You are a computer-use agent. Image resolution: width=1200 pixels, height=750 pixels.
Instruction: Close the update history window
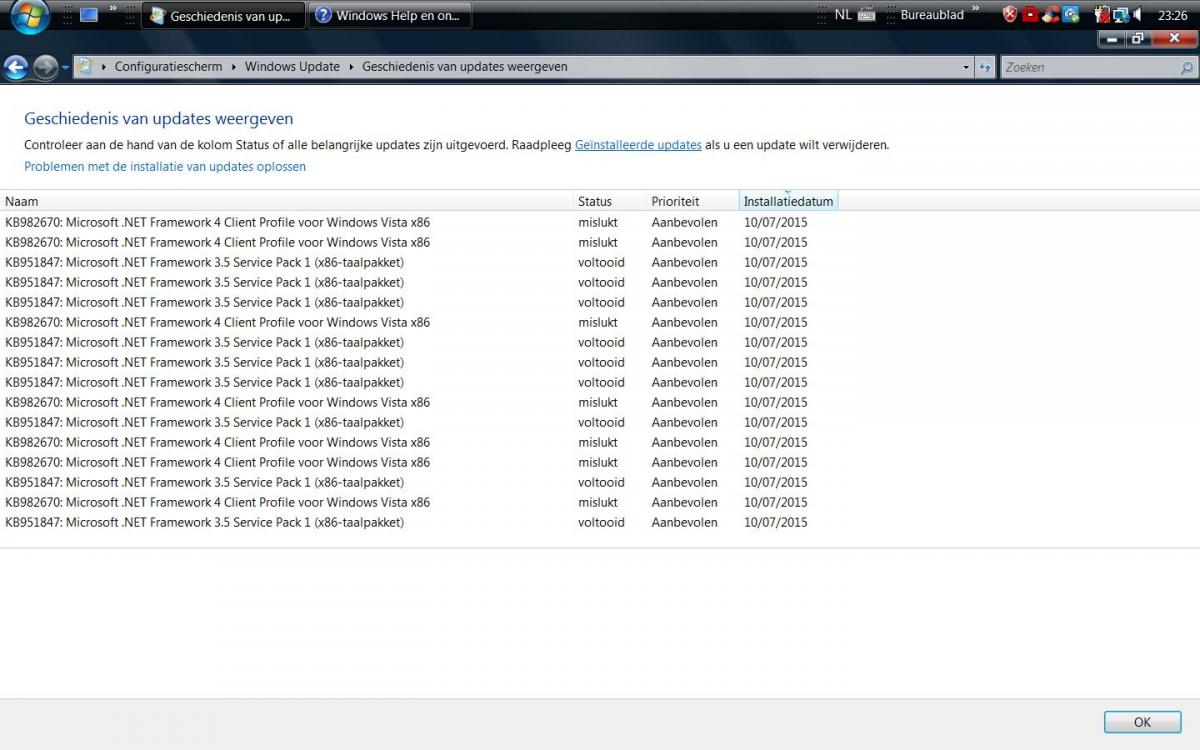1174,39
